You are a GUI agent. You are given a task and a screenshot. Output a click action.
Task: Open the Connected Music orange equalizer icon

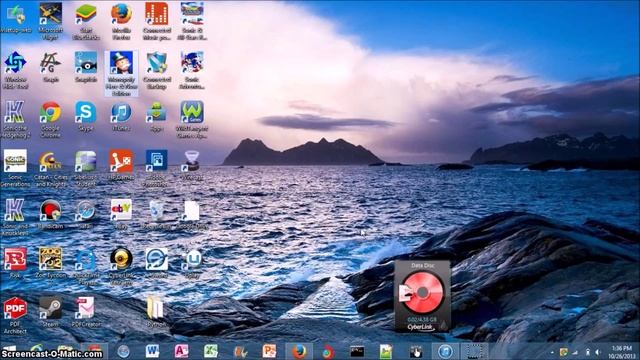pos(157,21)
